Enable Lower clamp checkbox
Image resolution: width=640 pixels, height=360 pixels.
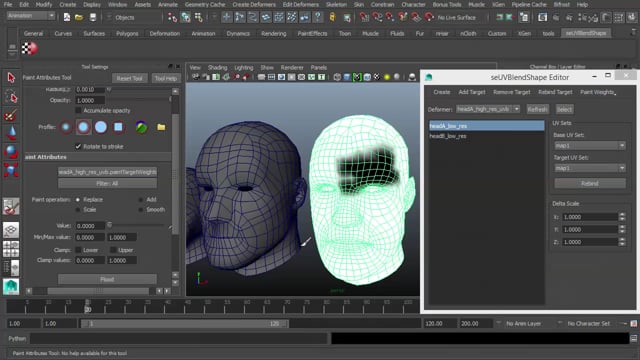78,250
